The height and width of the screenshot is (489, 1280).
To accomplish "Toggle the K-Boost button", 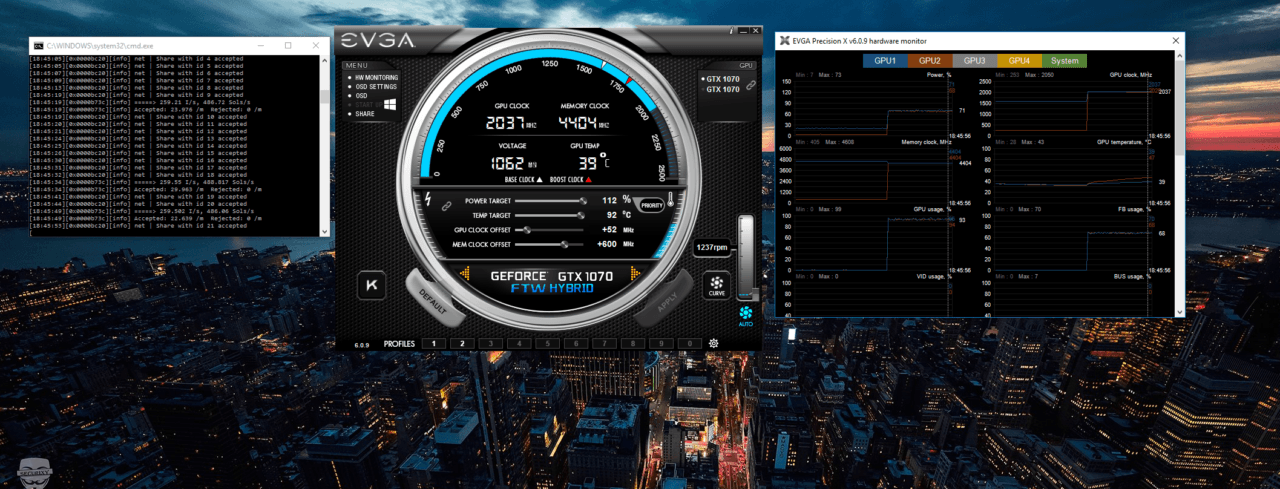I will coord(373,285).
